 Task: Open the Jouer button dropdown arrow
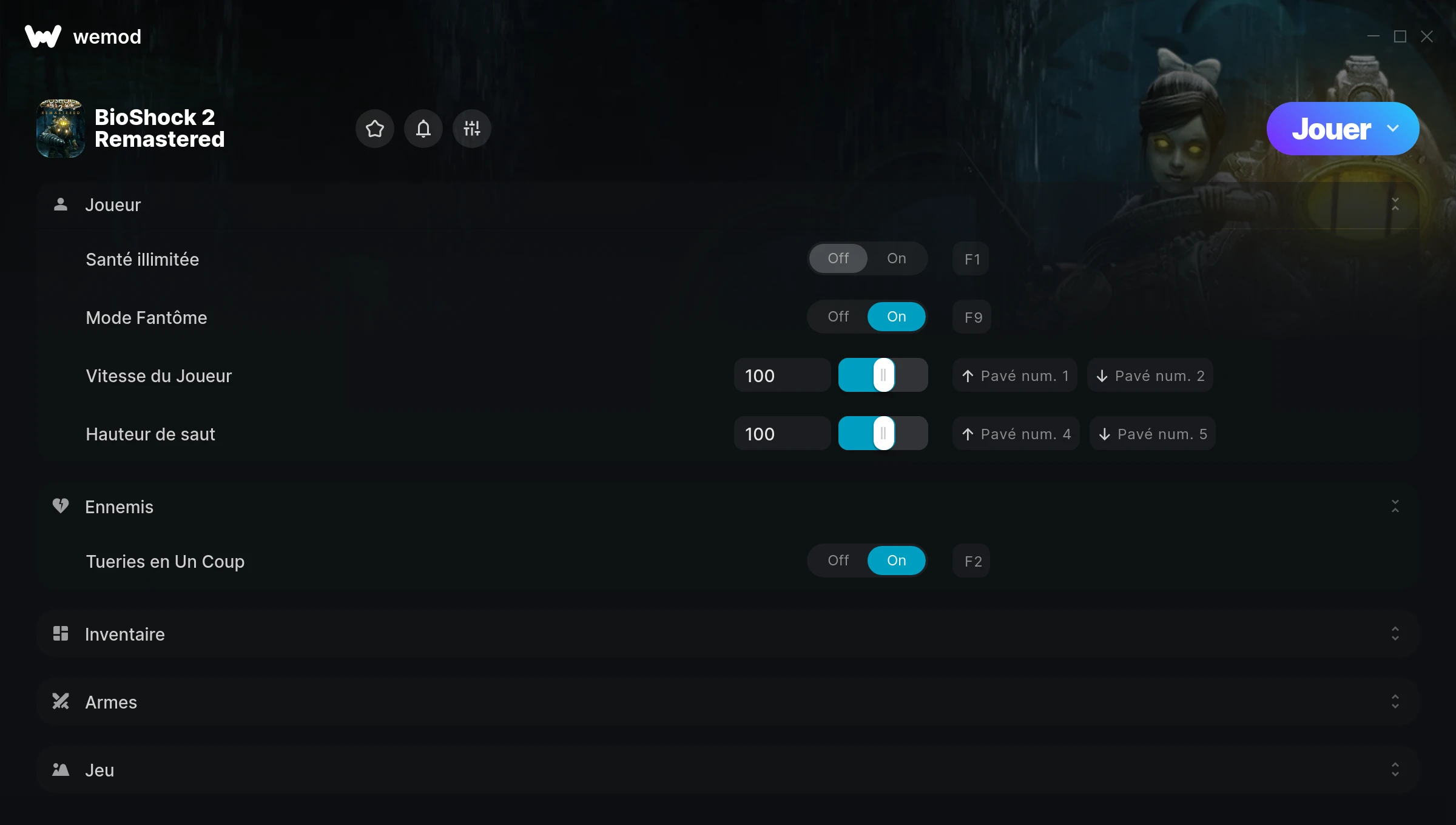1393,129
